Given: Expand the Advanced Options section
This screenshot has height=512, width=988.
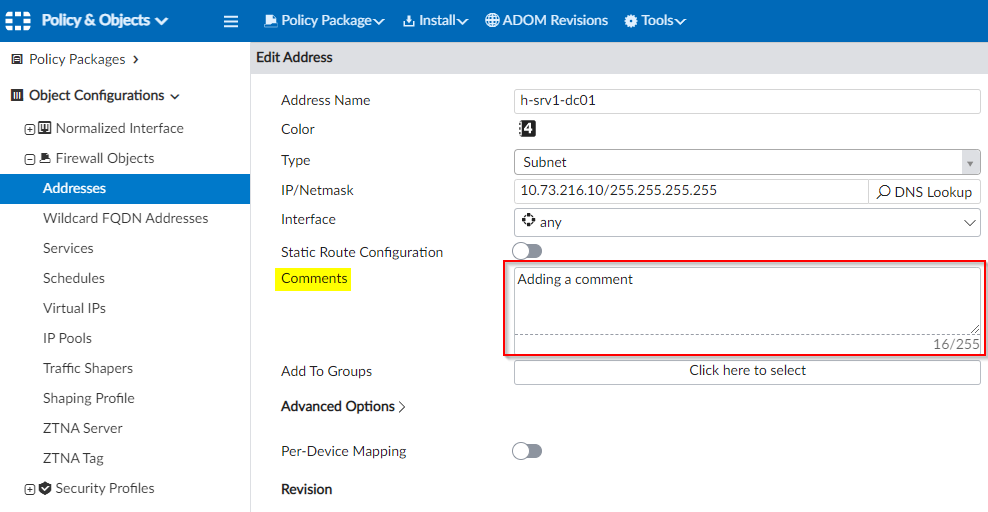Looking at the screenshot, I should 343,406.
